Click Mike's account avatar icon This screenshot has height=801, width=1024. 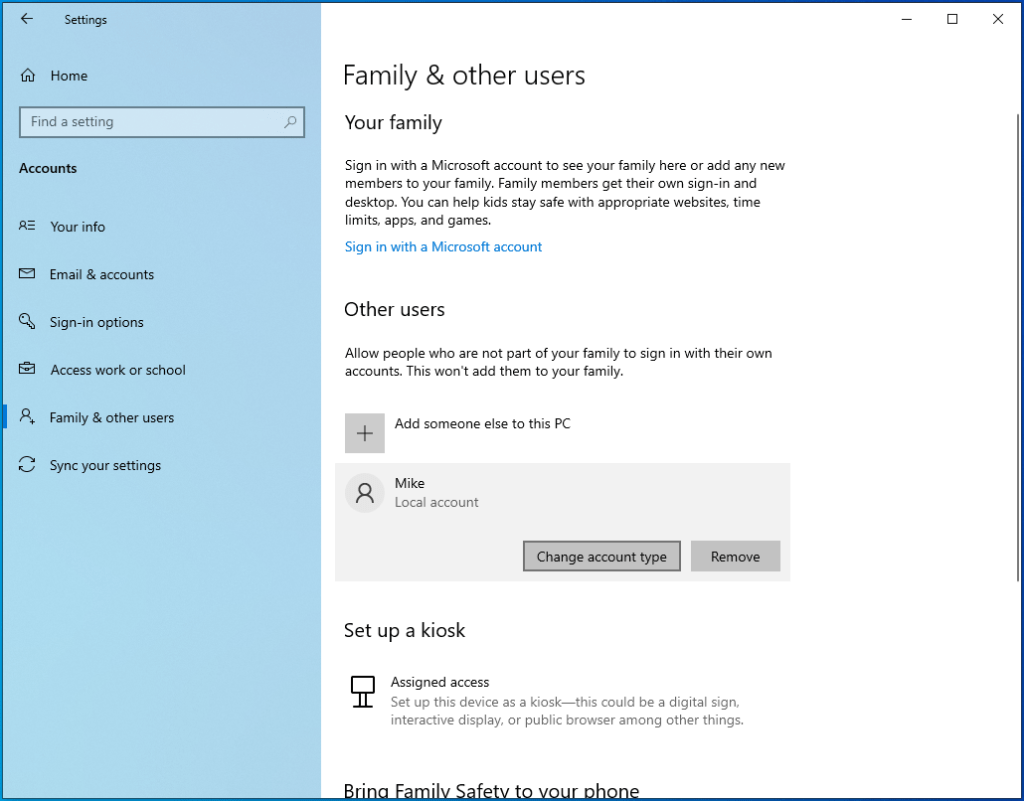coord(364,492)
